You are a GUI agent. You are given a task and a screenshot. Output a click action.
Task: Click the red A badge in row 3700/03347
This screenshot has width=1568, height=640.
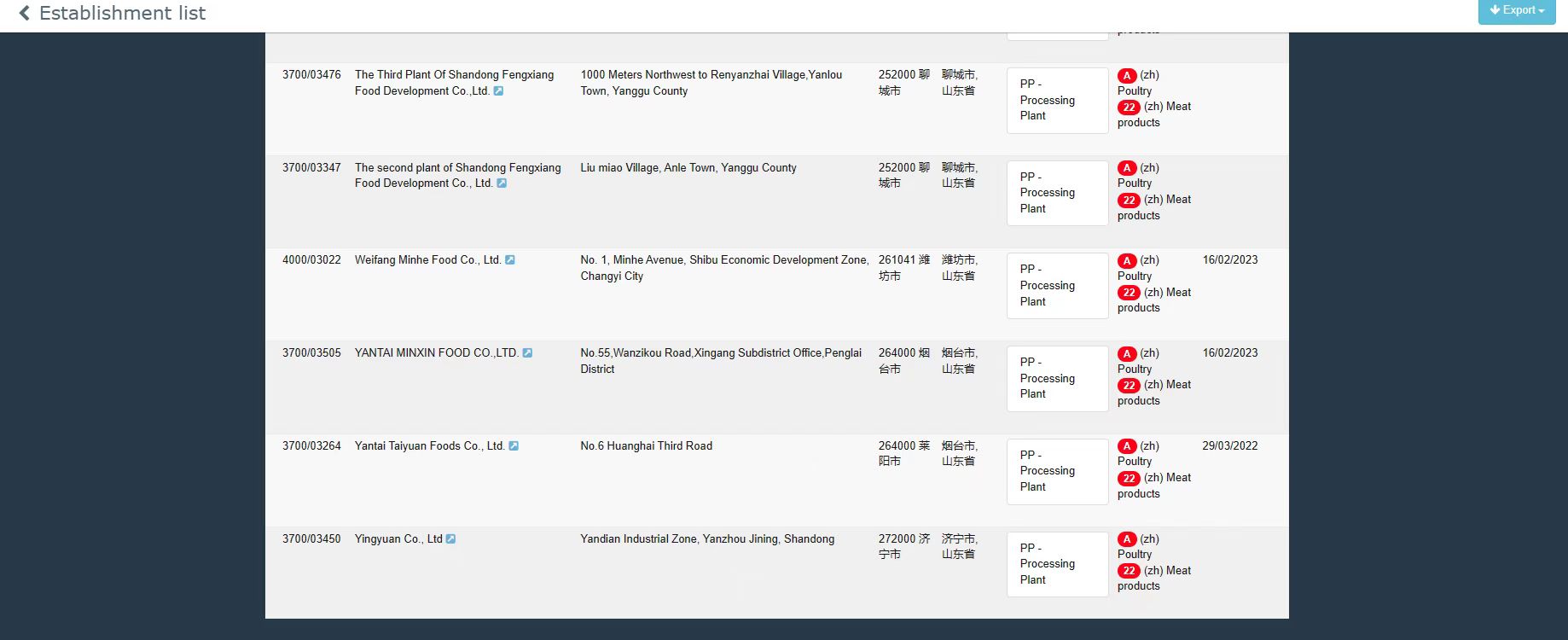pyautogui.click(x=1127, y=168)
